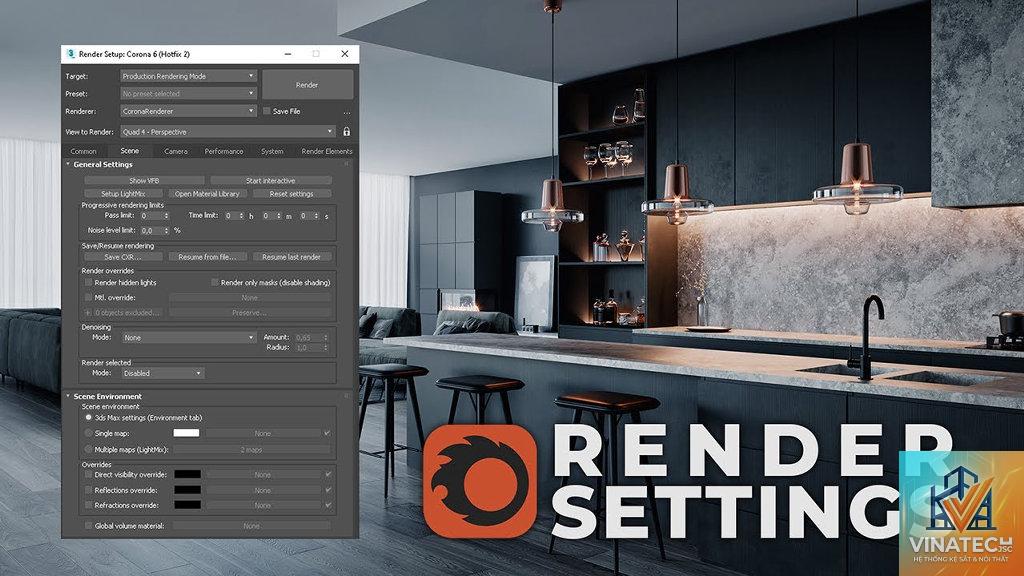
Task: Minimize the Render Setup window
Action: coord(288,54)
